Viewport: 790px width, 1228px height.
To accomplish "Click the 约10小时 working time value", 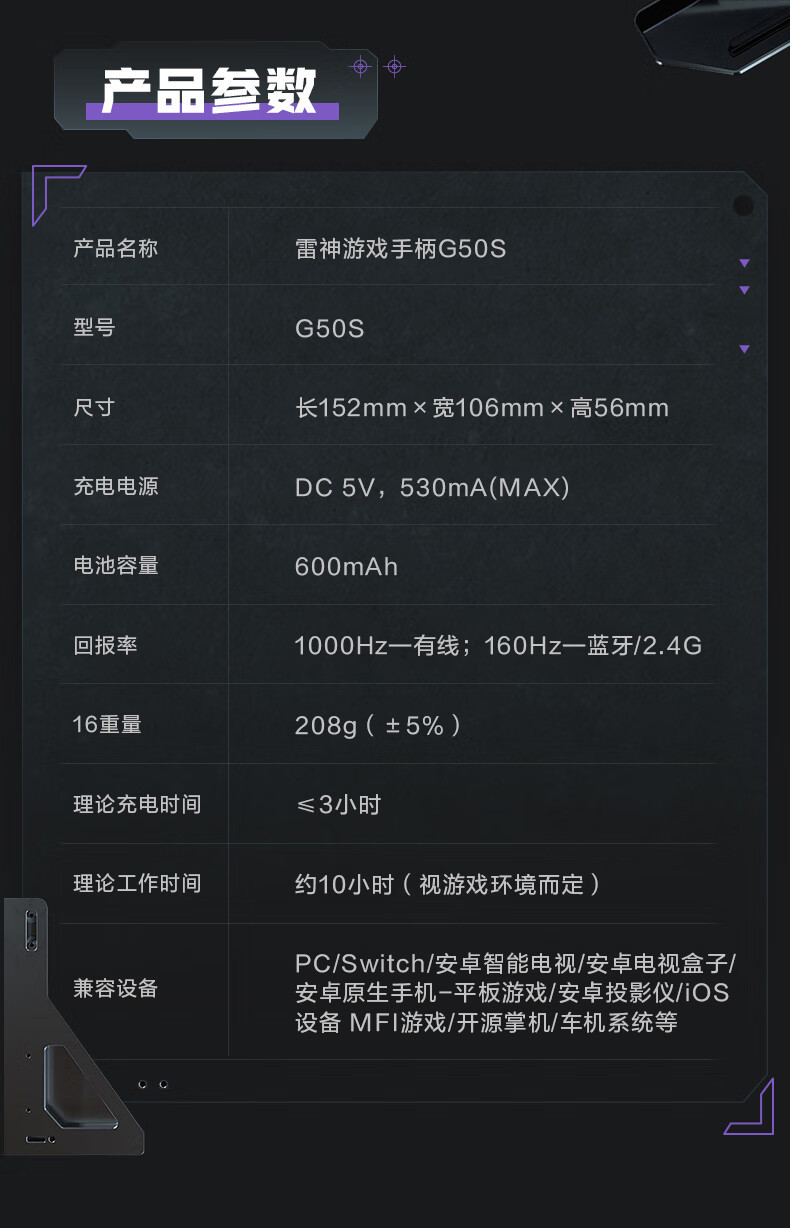I will click(x=447, y=884).
